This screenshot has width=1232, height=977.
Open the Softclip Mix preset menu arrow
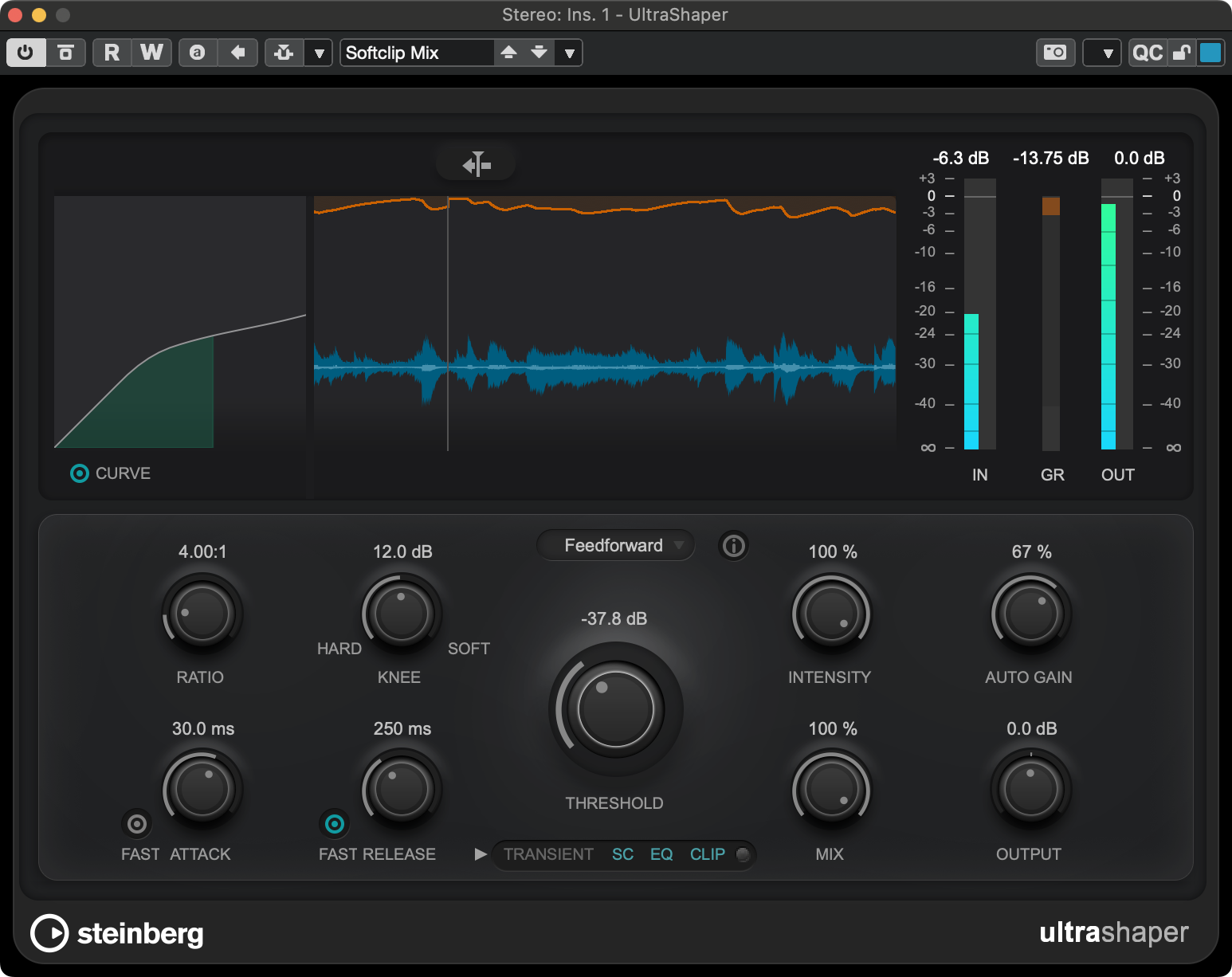pyautogui.click(x=570, y=53)
